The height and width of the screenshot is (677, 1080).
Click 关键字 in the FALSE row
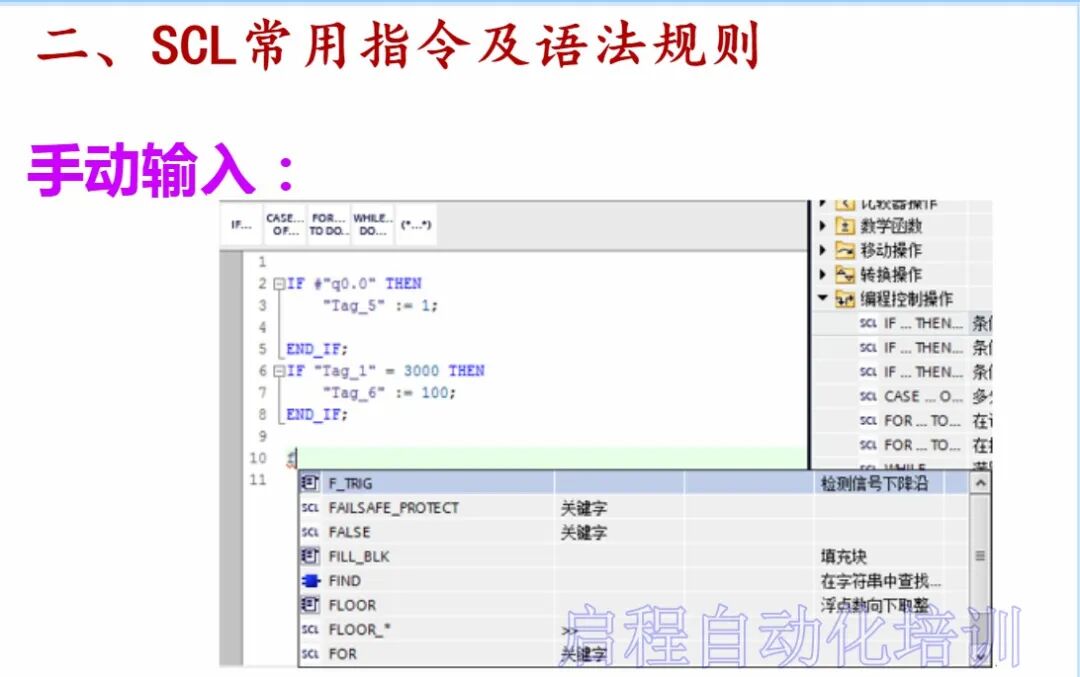(x=583, y=532)
